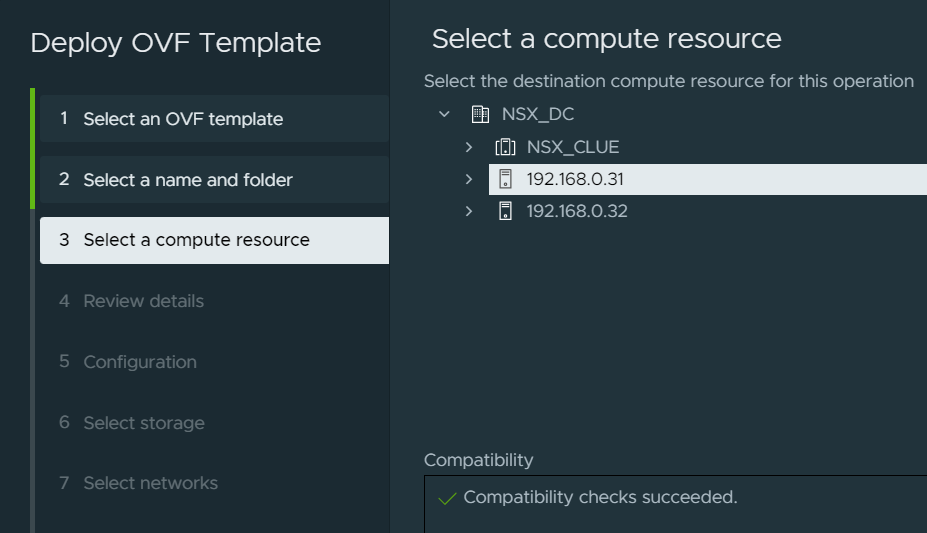Select host 192.168.0.32 in the tree

(x=577, y=211)
